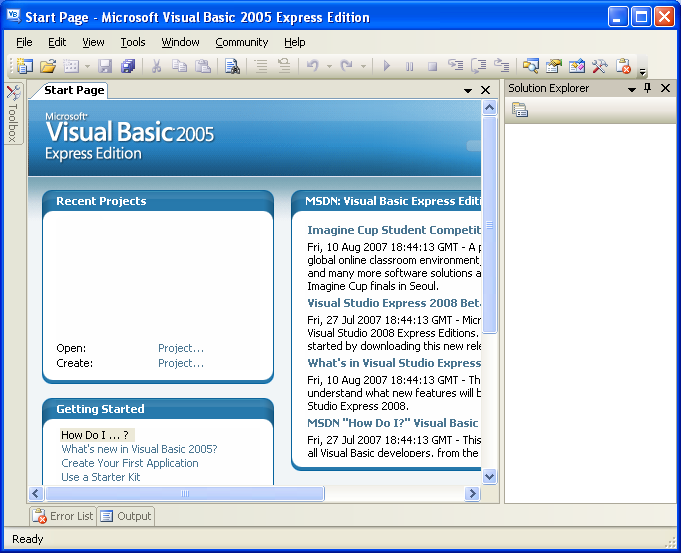
Task: Click the Step Into toolbar icon
Action: [456, 66]
